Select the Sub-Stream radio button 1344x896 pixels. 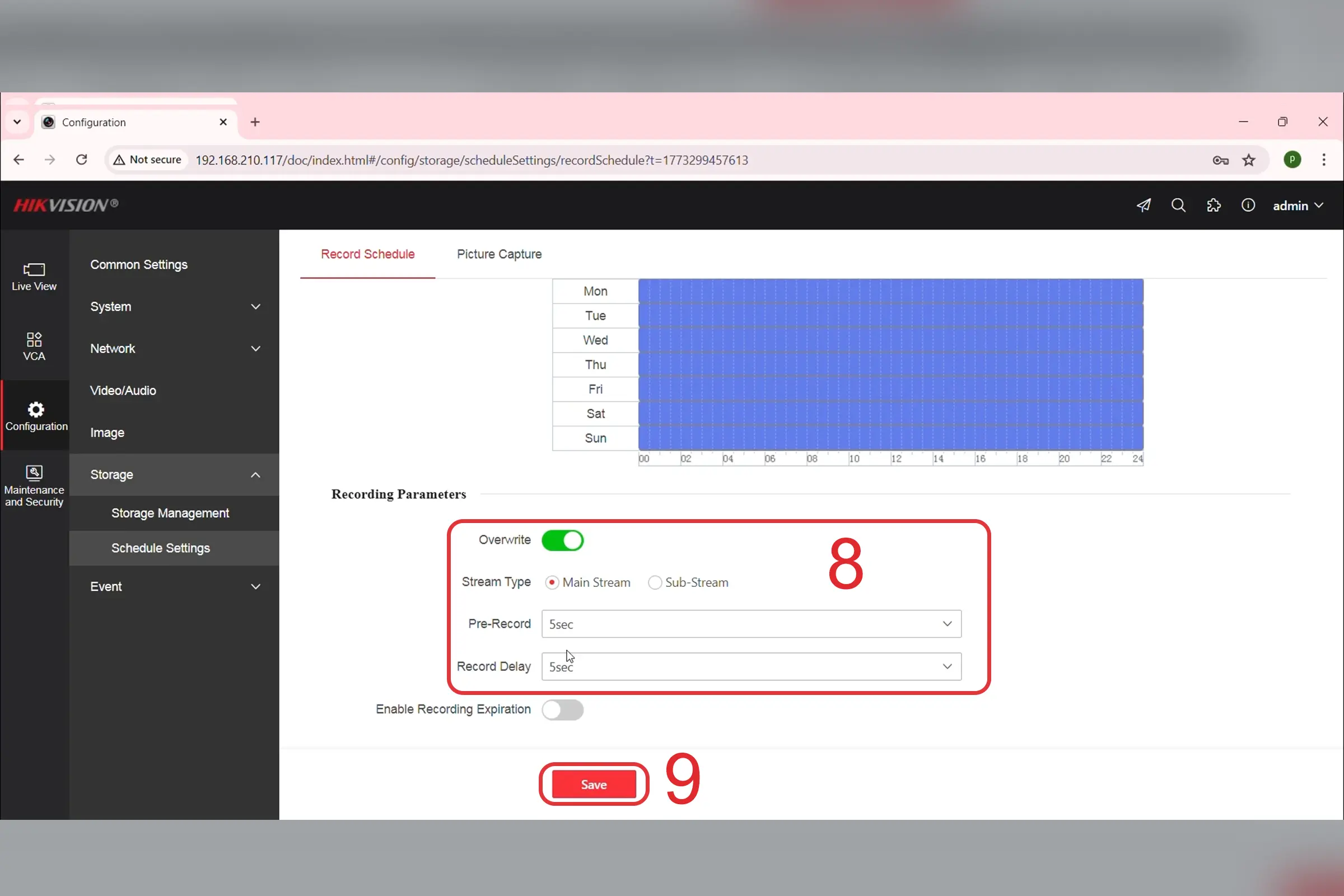[655, 582]
